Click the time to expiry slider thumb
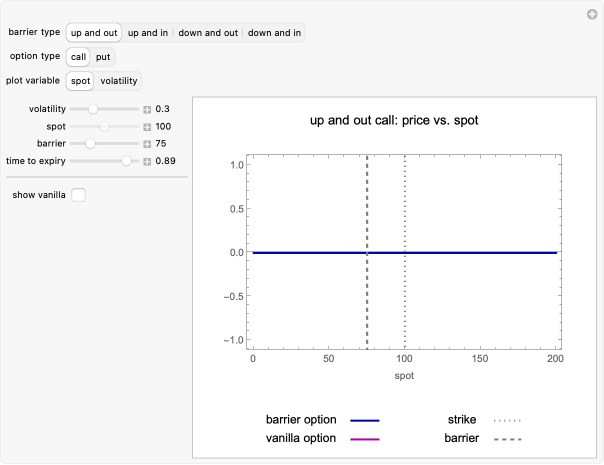 pyautogui.click(x=126, y=161)
